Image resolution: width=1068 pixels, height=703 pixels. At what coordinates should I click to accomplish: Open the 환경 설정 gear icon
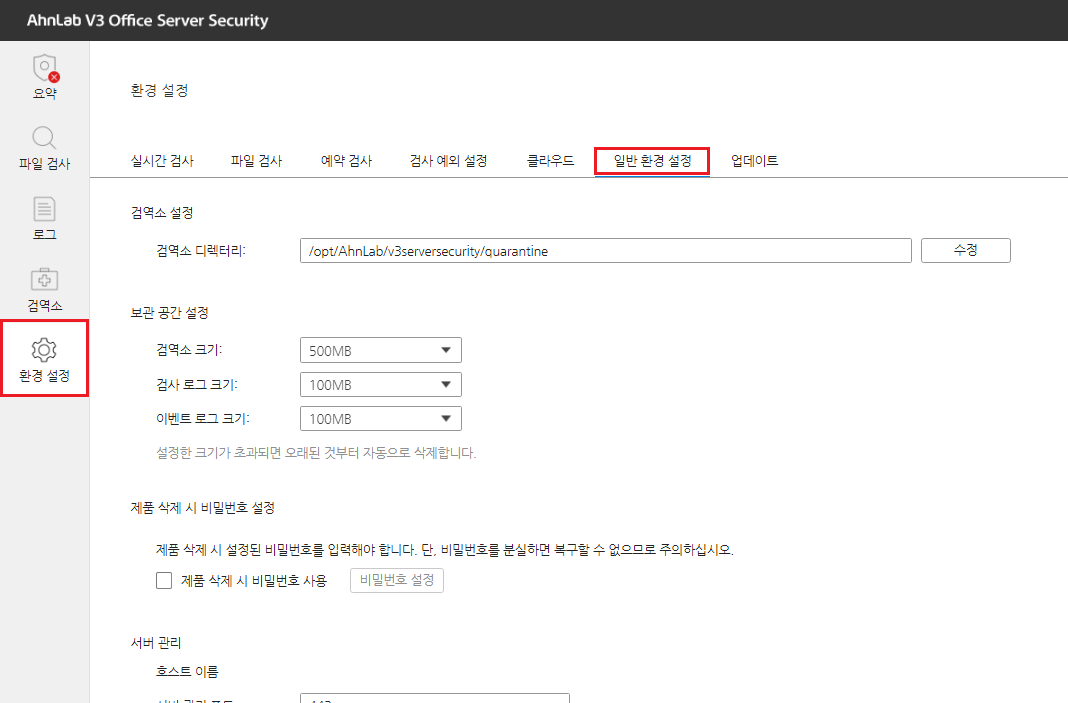(44, 349)
